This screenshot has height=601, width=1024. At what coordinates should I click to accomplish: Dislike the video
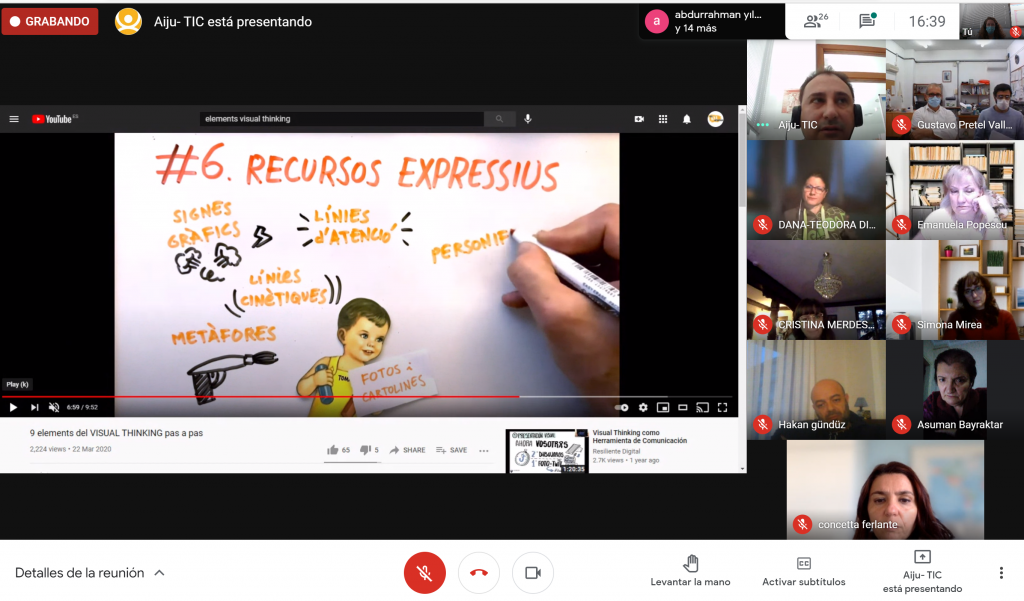pyautogui.click(x=370, y=450)
